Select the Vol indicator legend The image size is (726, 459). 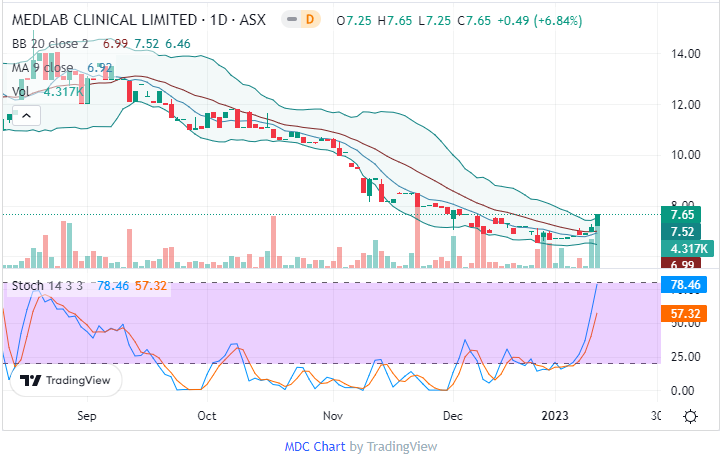pyautogui.click(x=22, y=91)
